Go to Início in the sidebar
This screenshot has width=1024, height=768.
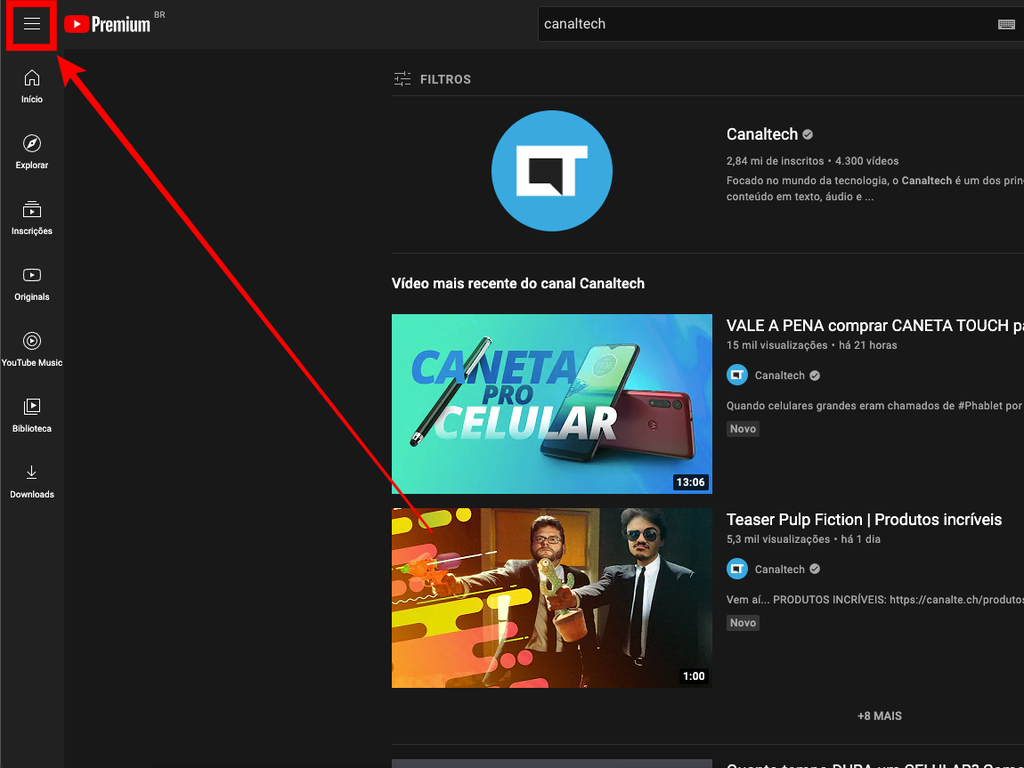coord(31,87)
